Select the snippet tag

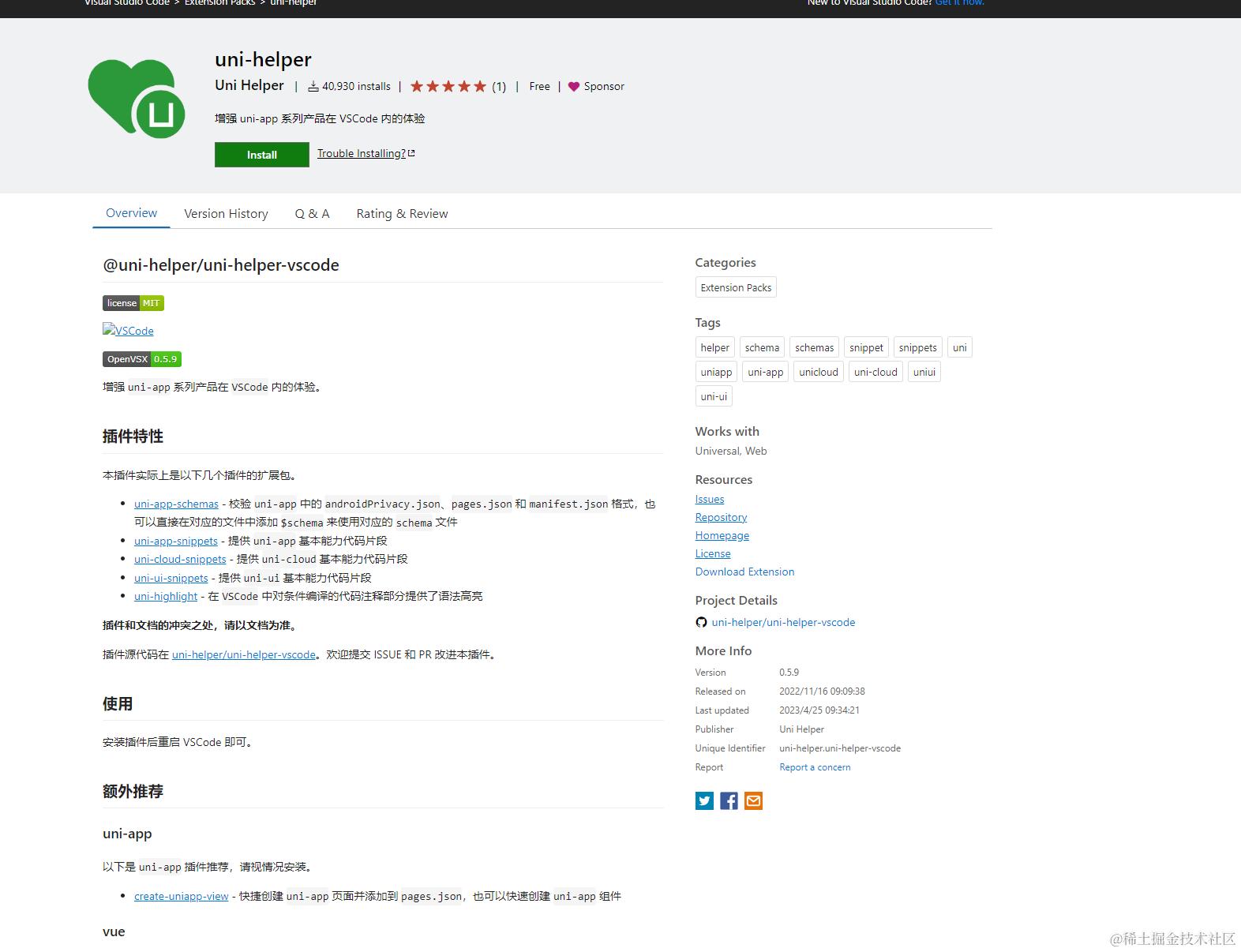(x=866, y=347)
